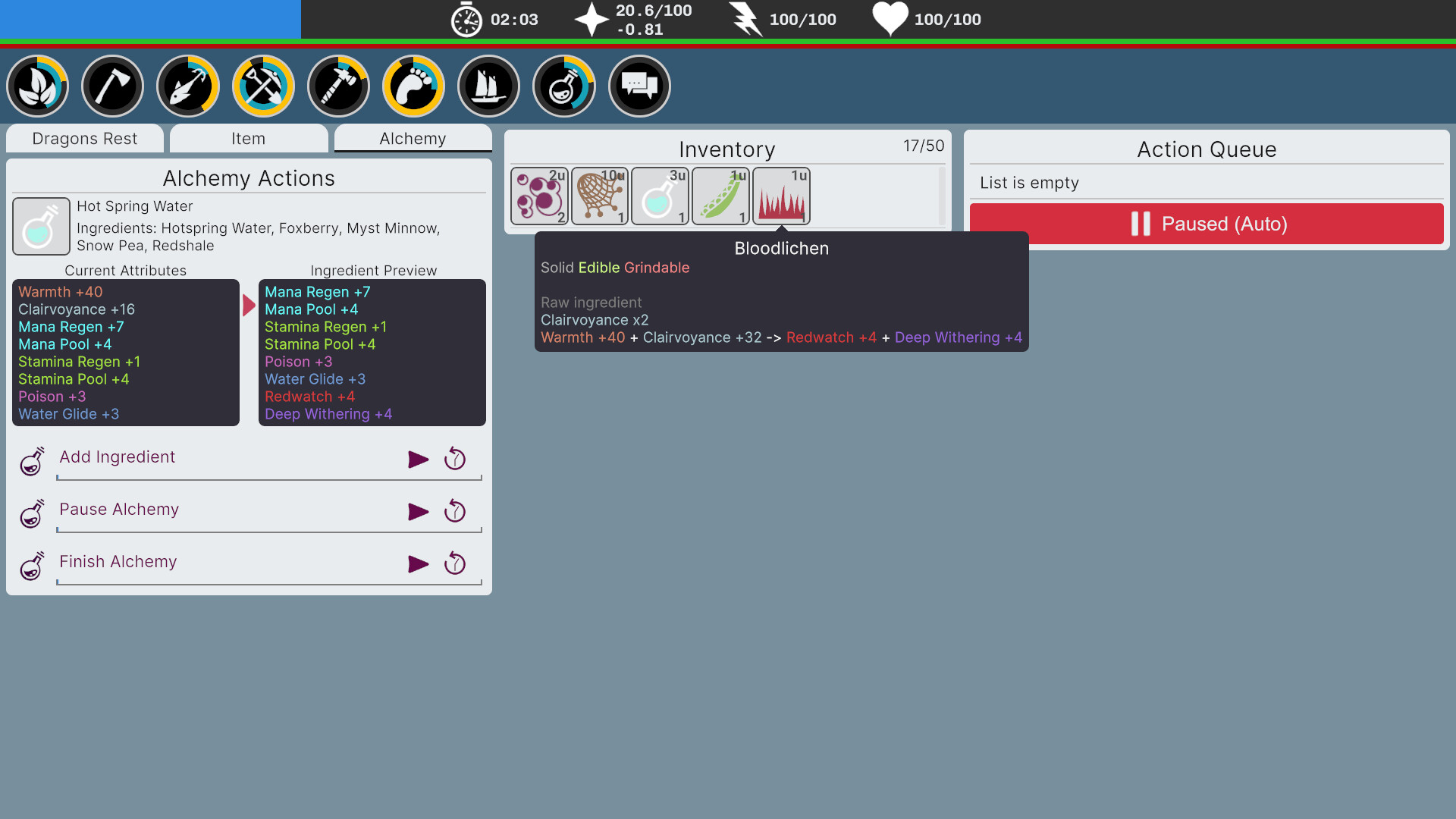The height and width of the screenshot is (819, 1456).
Task: Open the exploration footprint skill
Action: point(413,86)
